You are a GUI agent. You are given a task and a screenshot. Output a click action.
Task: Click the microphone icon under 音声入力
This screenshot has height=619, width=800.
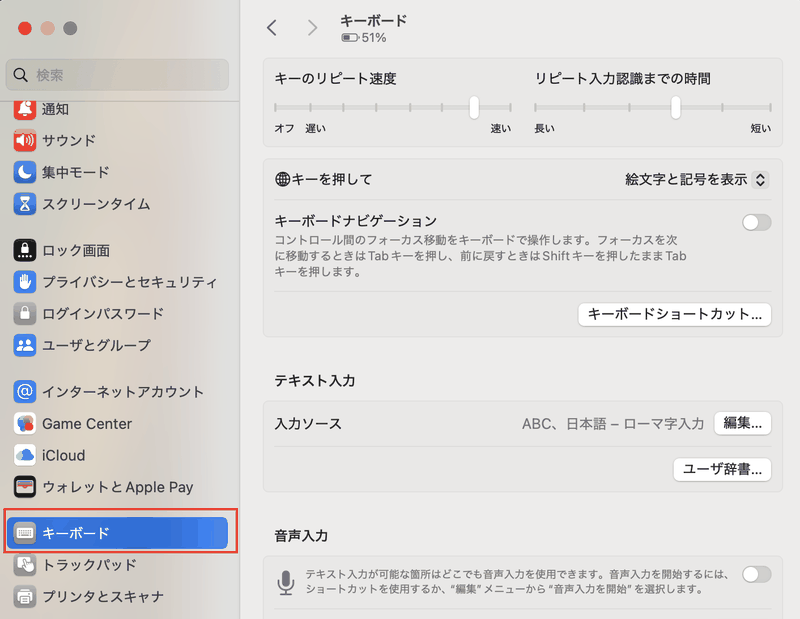pyautogui.click(x=286, y=582)
